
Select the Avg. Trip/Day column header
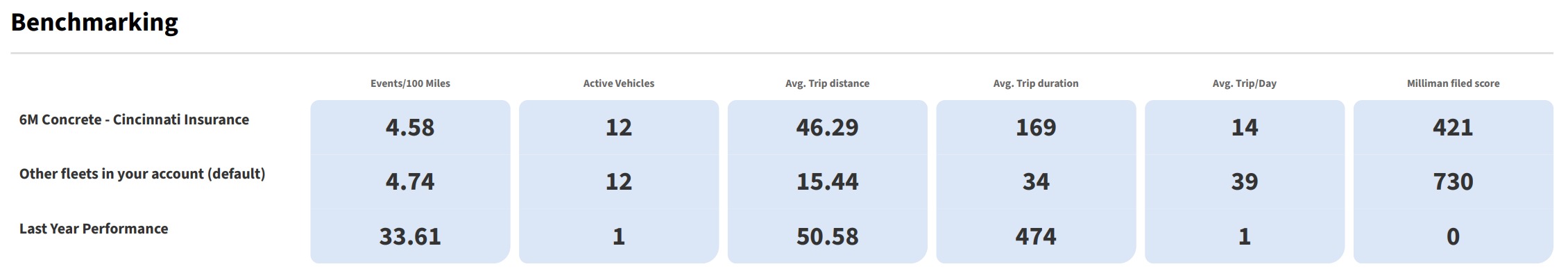point(1245,83)
